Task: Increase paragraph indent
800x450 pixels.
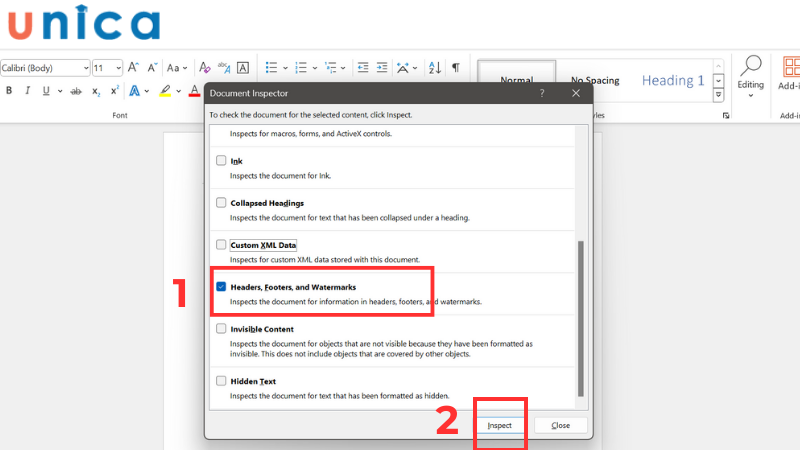Action: (x=382, y=67)
